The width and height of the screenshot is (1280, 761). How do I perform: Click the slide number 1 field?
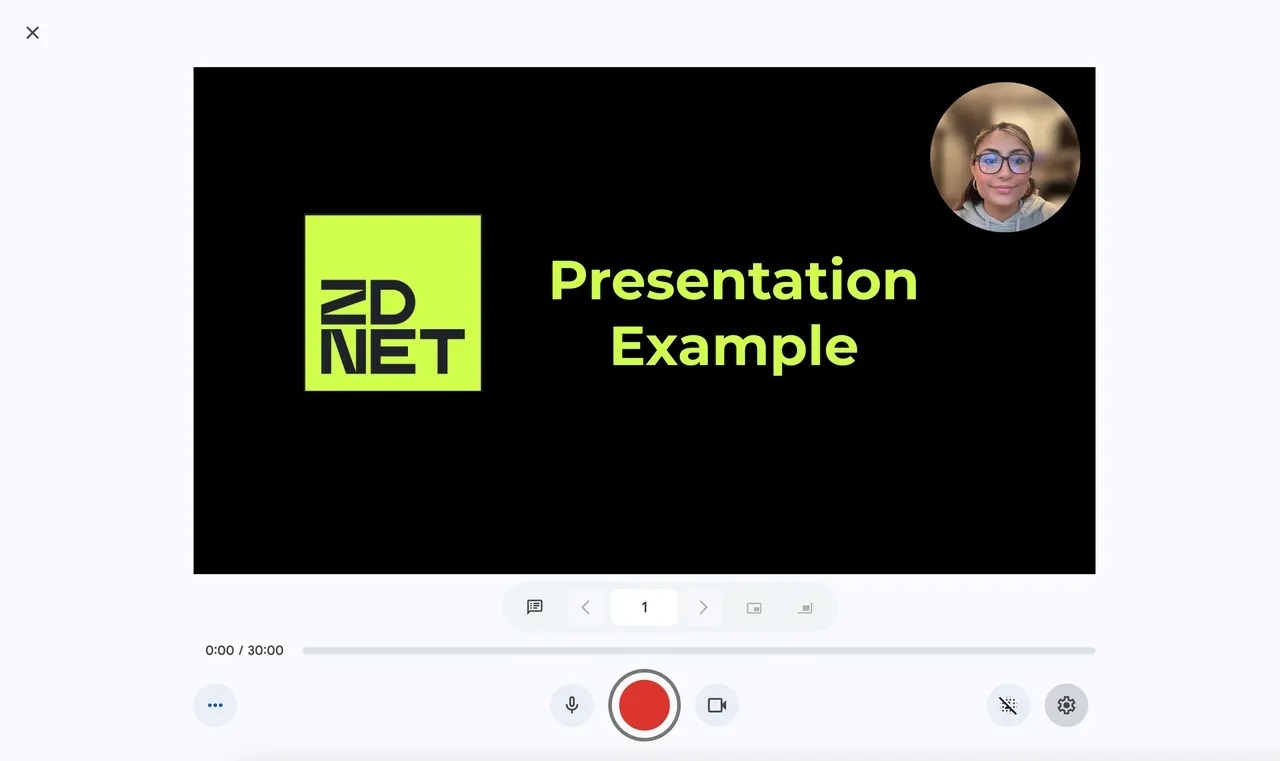click(x=644, y=607)
